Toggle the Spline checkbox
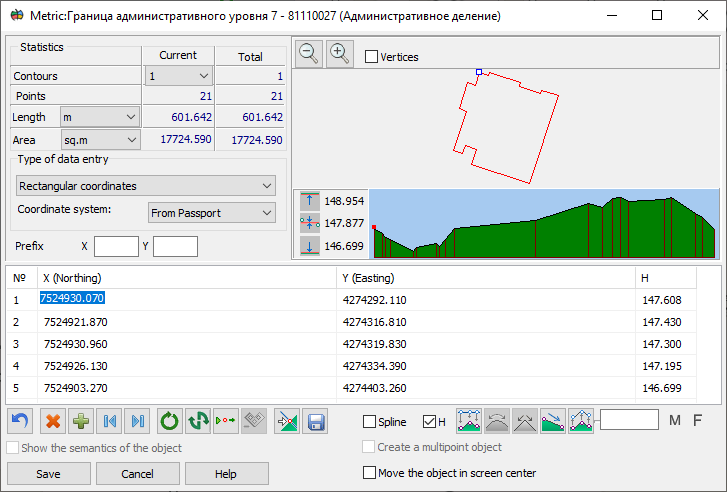727x492 pixels. point(370,422)
